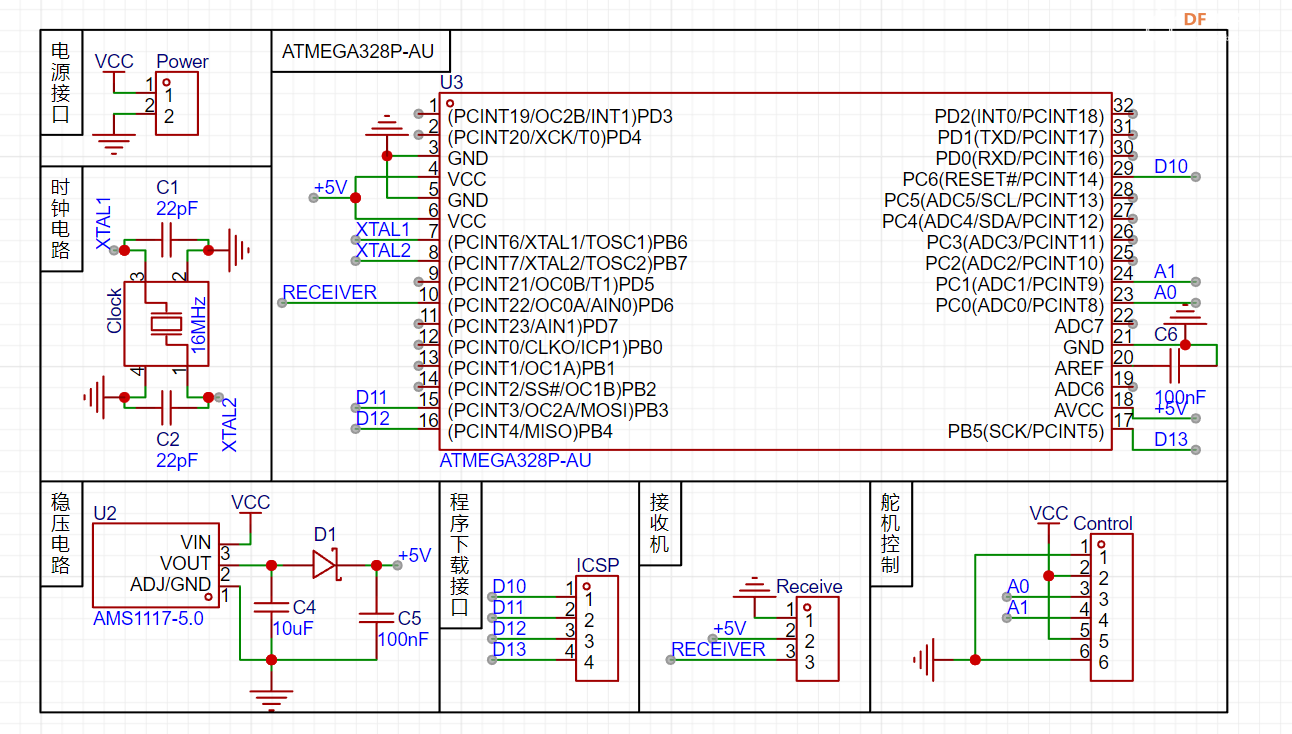
Task: Select the 16MHz crystal symbol in Clock
Action: point(166,323)
